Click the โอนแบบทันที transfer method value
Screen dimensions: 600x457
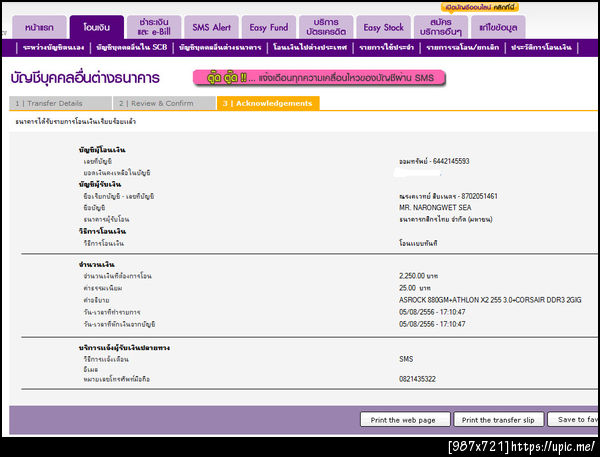[418, 243]
